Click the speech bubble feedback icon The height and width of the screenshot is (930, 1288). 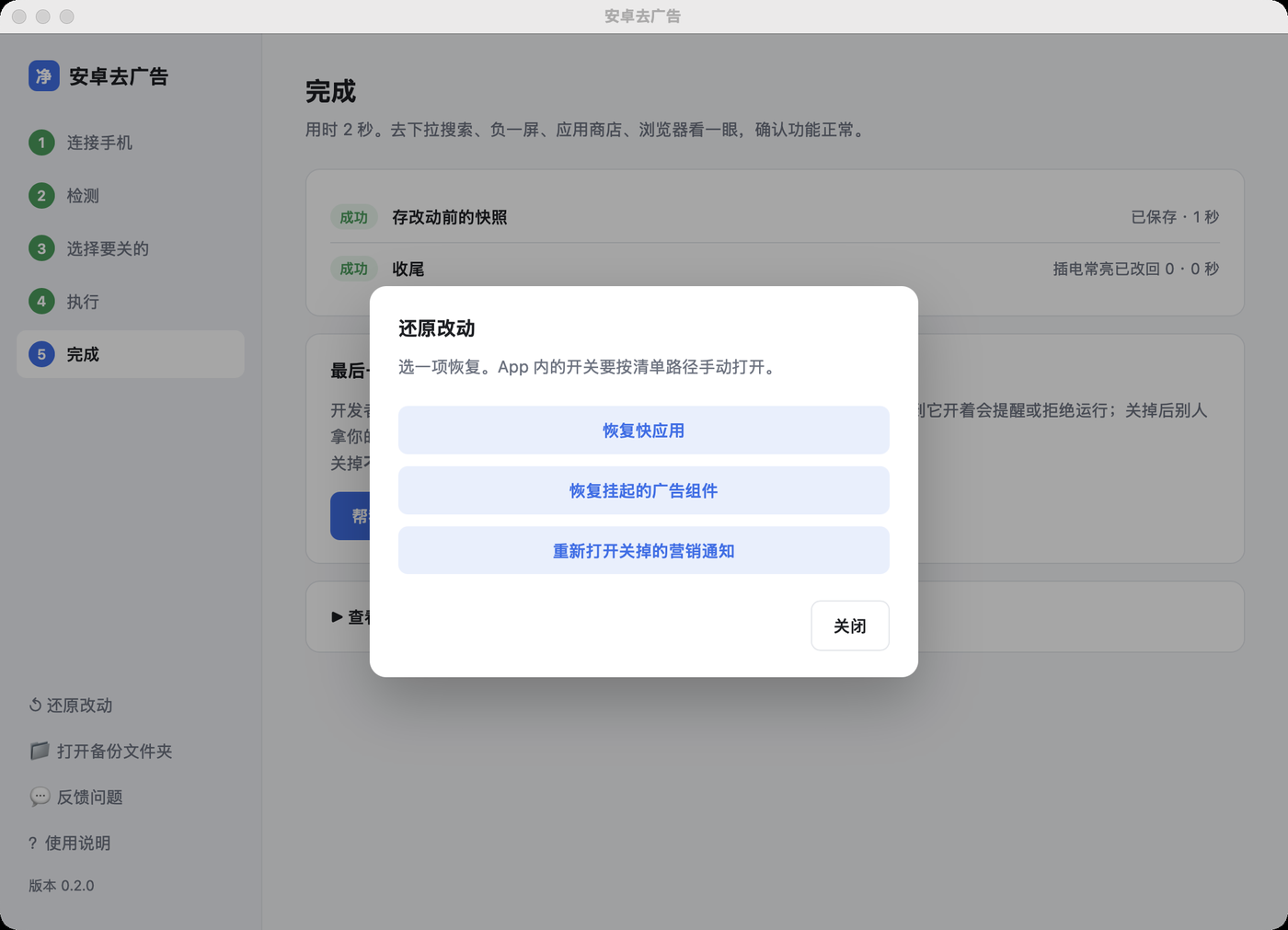point(40,797)
